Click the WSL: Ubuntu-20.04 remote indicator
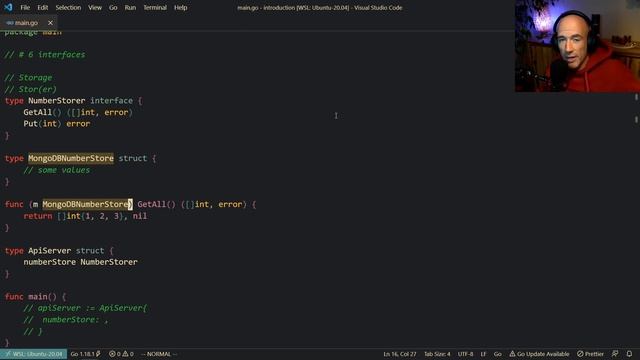 tap(33, 354)
